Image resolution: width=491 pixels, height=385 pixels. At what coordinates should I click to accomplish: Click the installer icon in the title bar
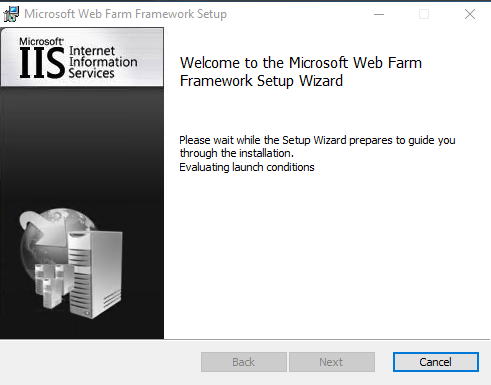(x=11, y=14)
